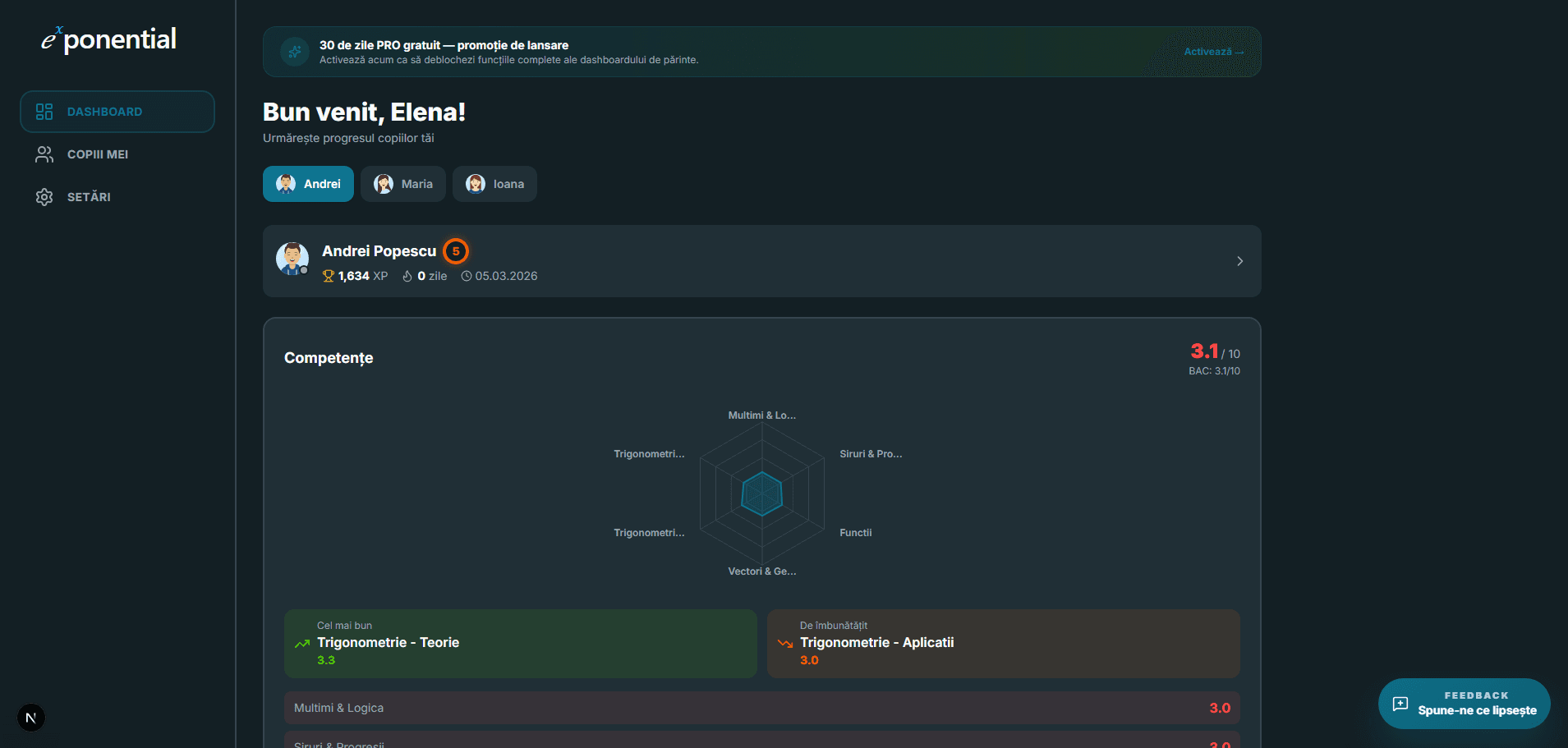The width and height of the screenshot is (1568, 748).
Task: Click the Competențe heading
Action: pos(329,358)
